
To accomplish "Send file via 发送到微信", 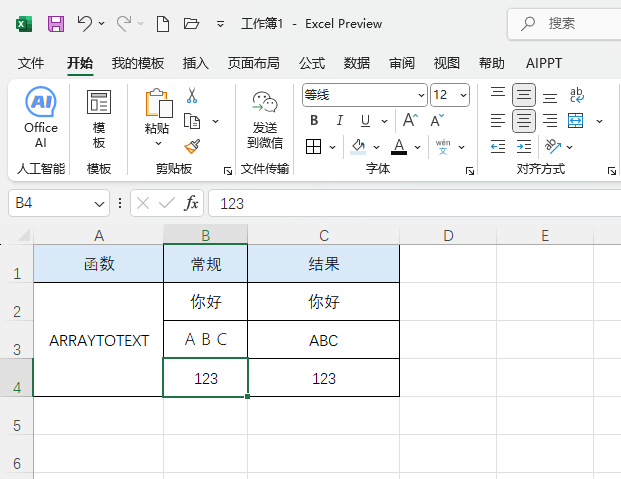I will [265, 120].
